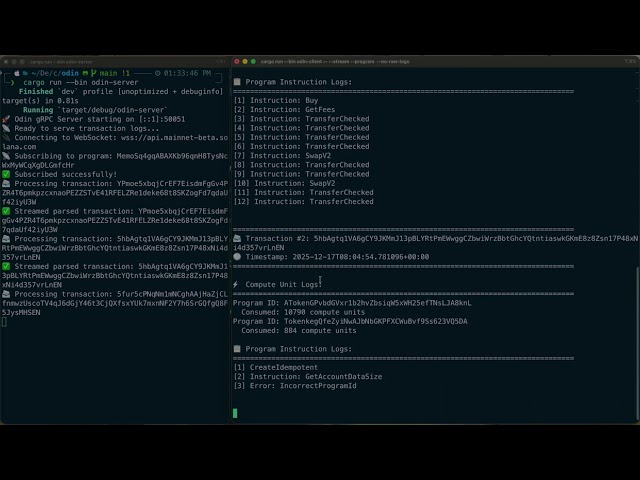Click notepad icon beside top Program Instruction Logs
Viewport: 640px width, 480px height.
tap(237, 82)
